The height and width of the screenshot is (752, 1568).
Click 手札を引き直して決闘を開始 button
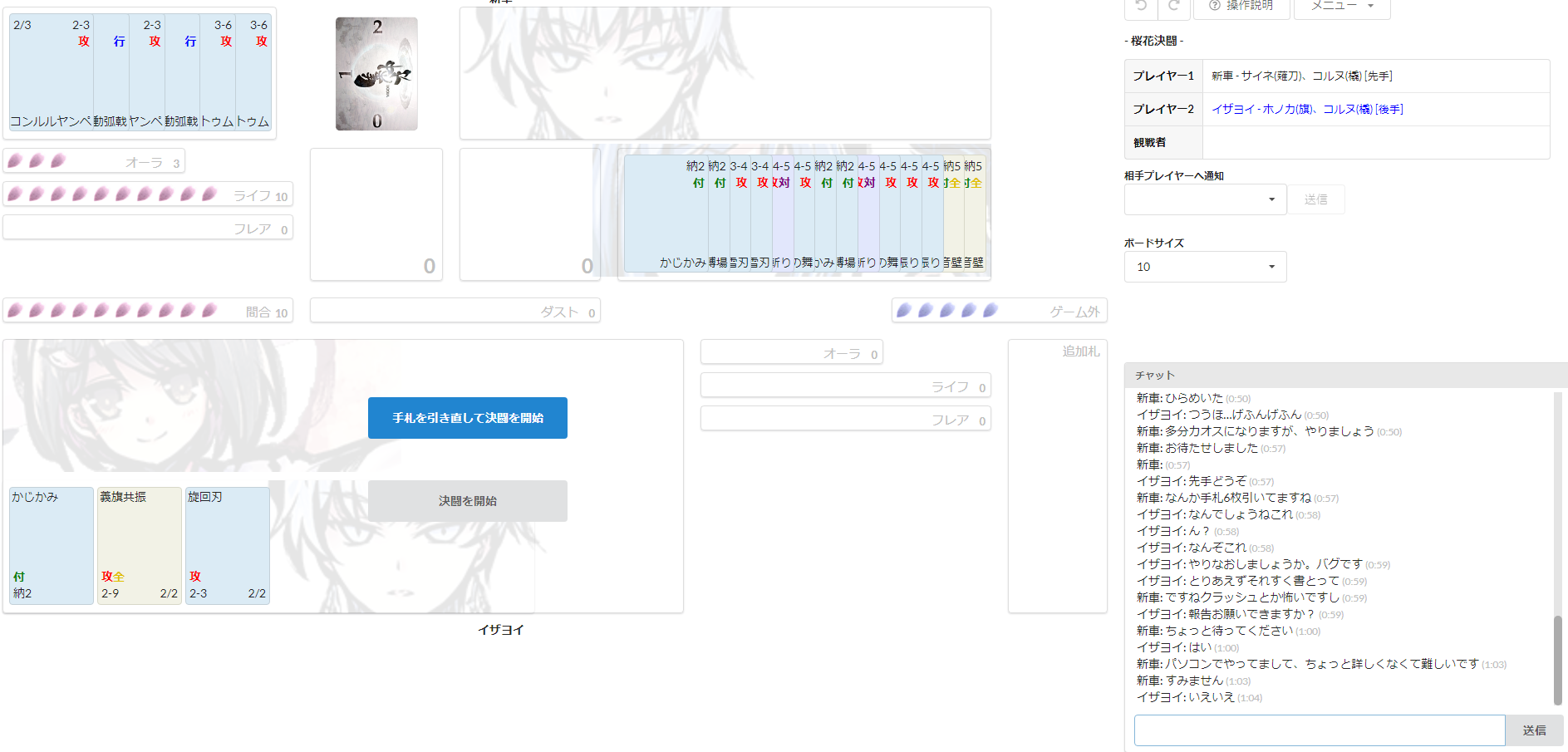(468, 418)
